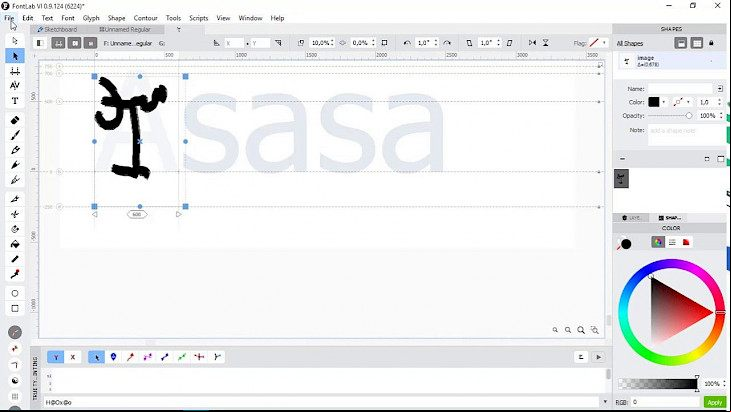Click the rotate counterclockwise icon
This screenshot has height=412, width=731.
(407, 43)
